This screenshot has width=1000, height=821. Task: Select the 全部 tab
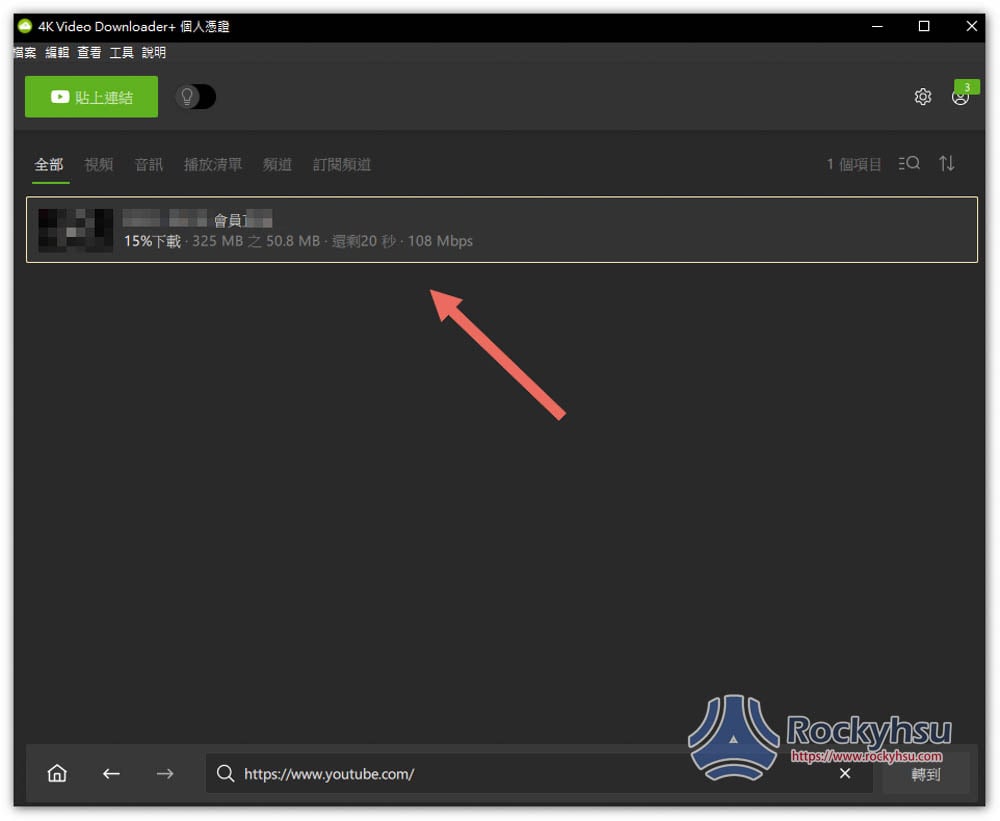[x=49, y=165]
